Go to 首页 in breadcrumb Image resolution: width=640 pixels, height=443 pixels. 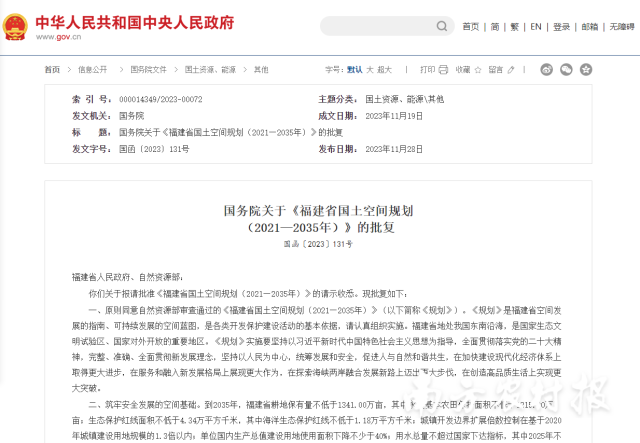click(x=52, y=70)
